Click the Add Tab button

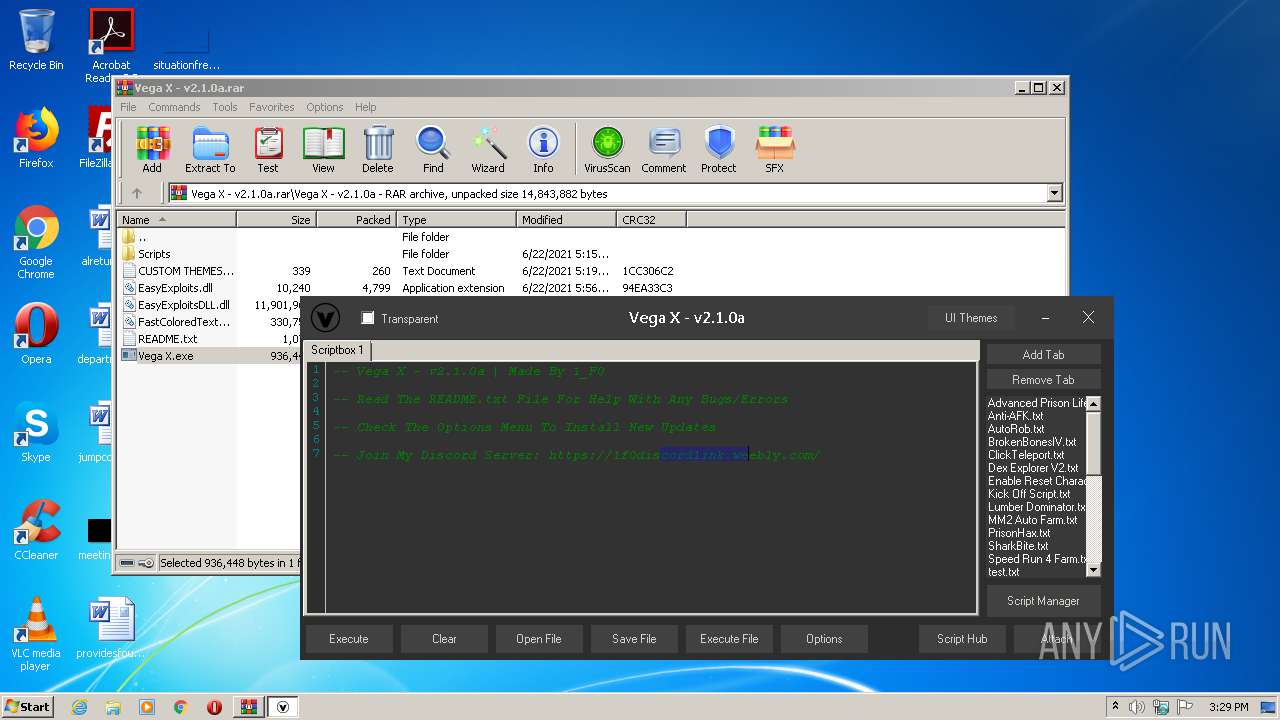[1043, 355]
